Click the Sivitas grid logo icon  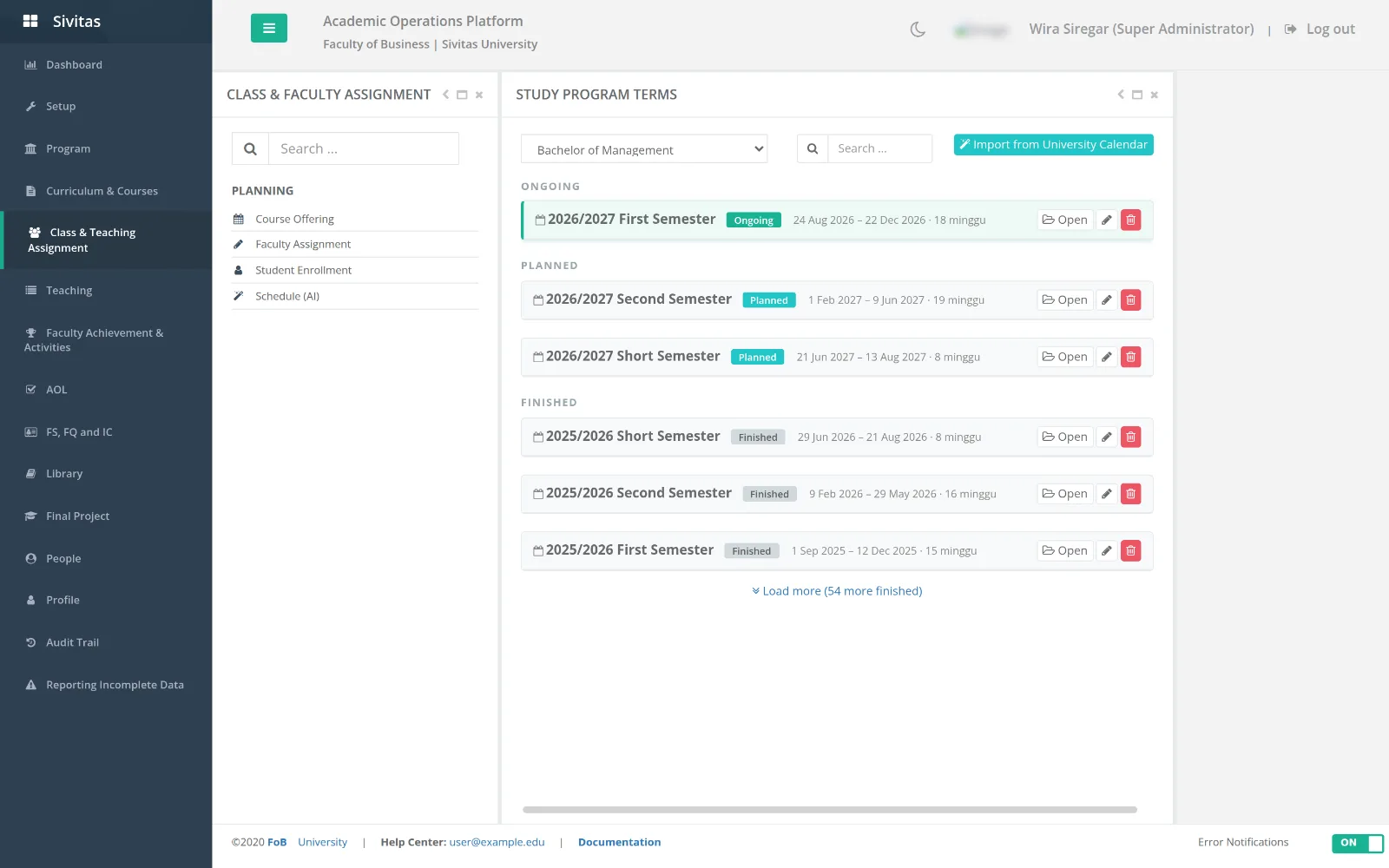click(x=30, y=21)
